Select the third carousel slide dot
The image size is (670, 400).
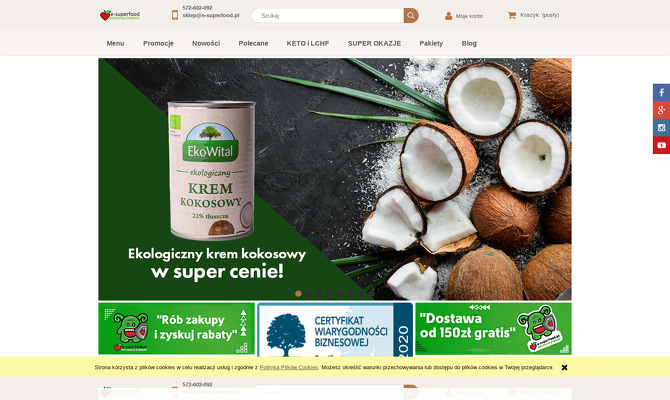coord(319,294)
